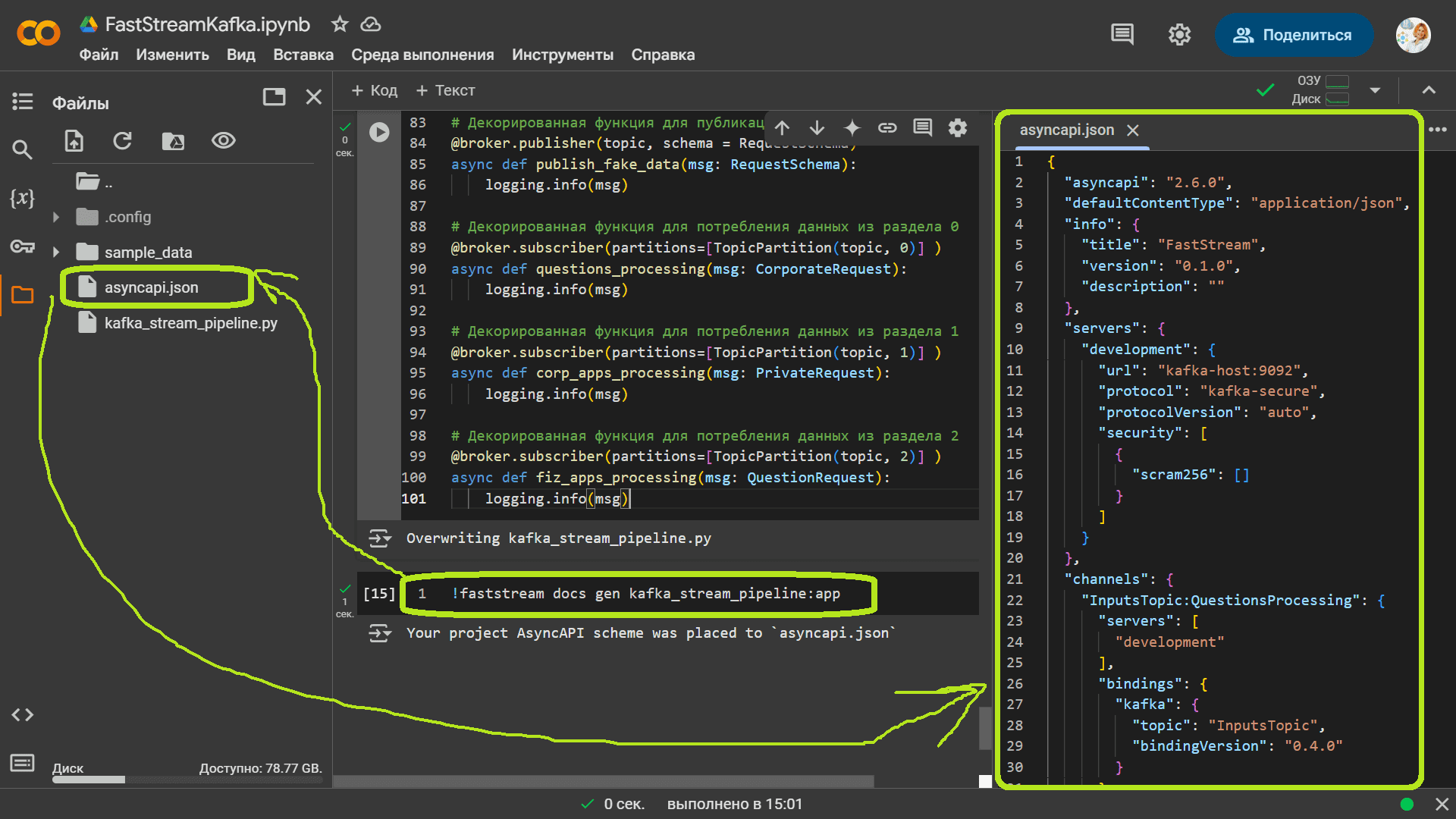Viewport: 1456px width, 819px height.
Task: Open the terminal panel icon
Action: pyautogui.click(x=22, y=762)
